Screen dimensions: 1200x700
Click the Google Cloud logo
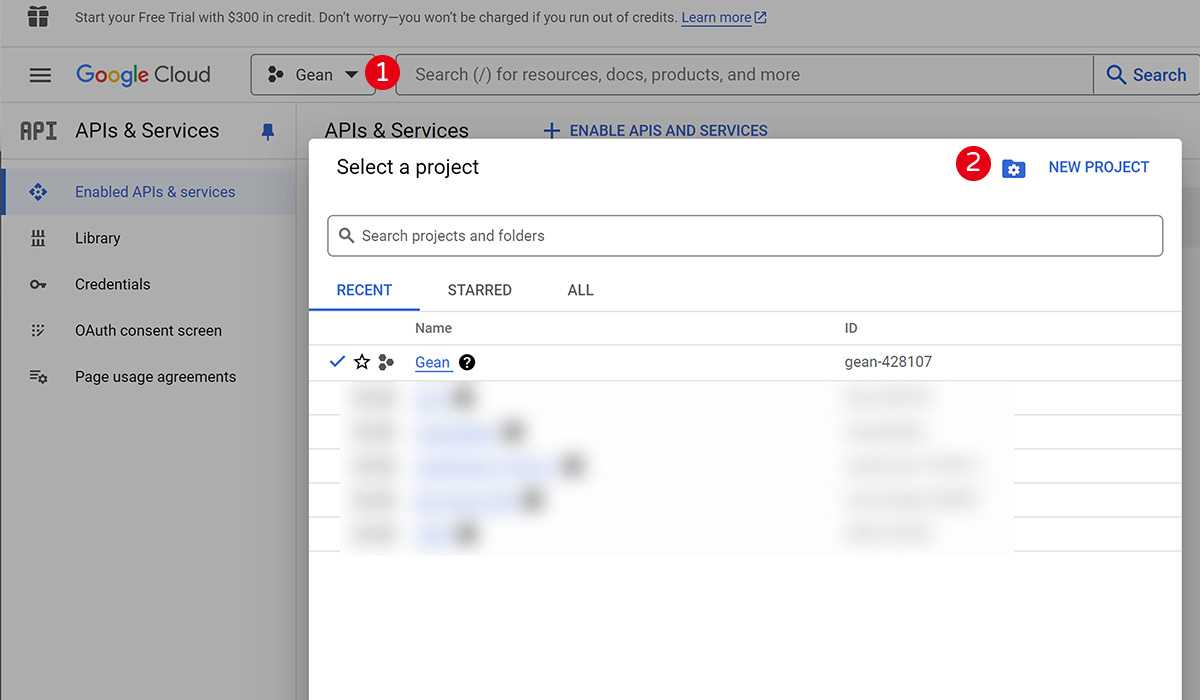[x=143, y=75]
